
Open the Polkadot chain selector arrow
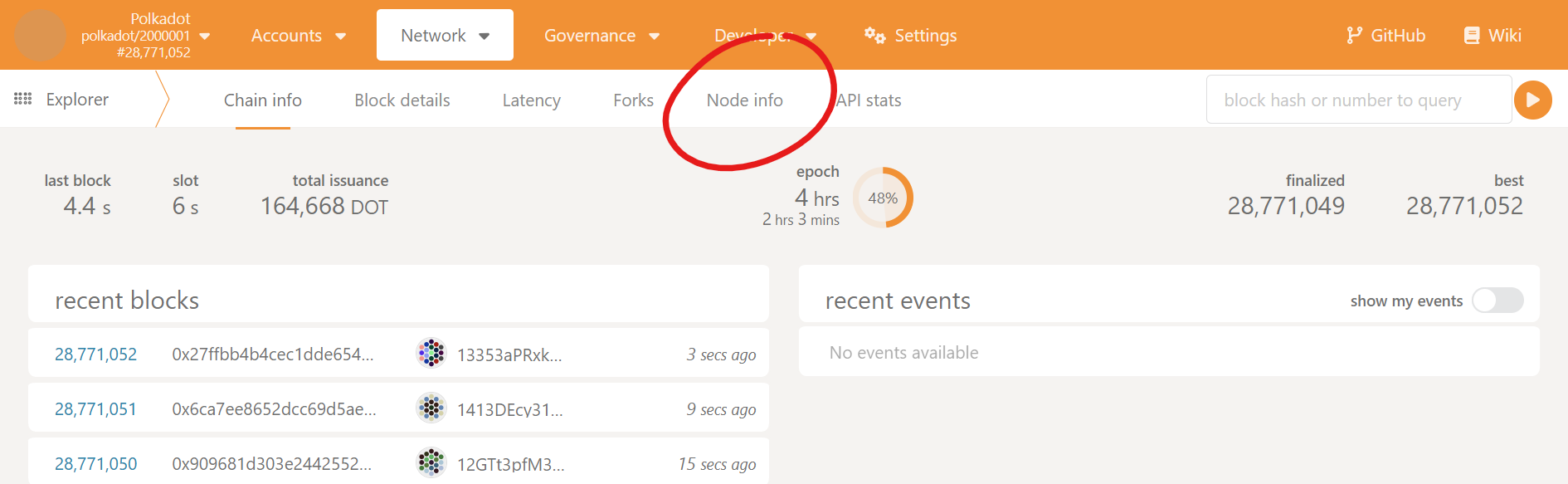coord(205,36)
